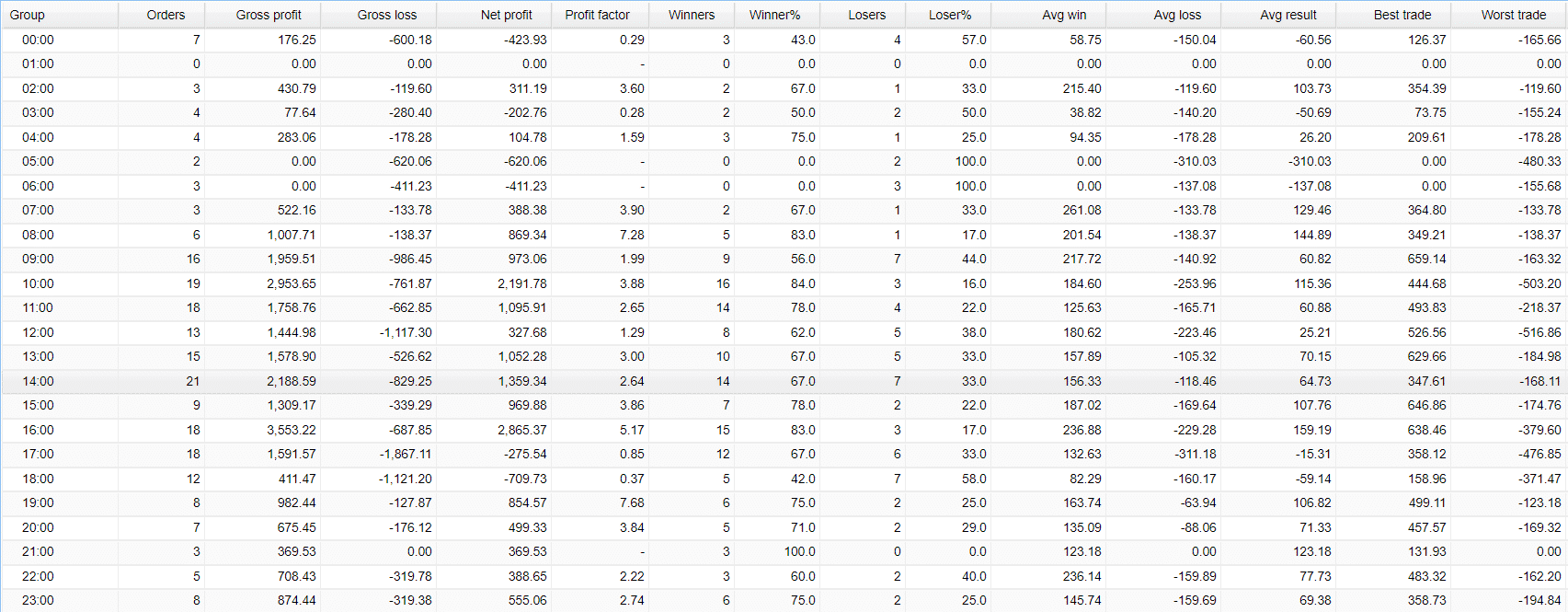
Task: Click gross loss -176.12 in 20:00 row
Action: [410, 527]
